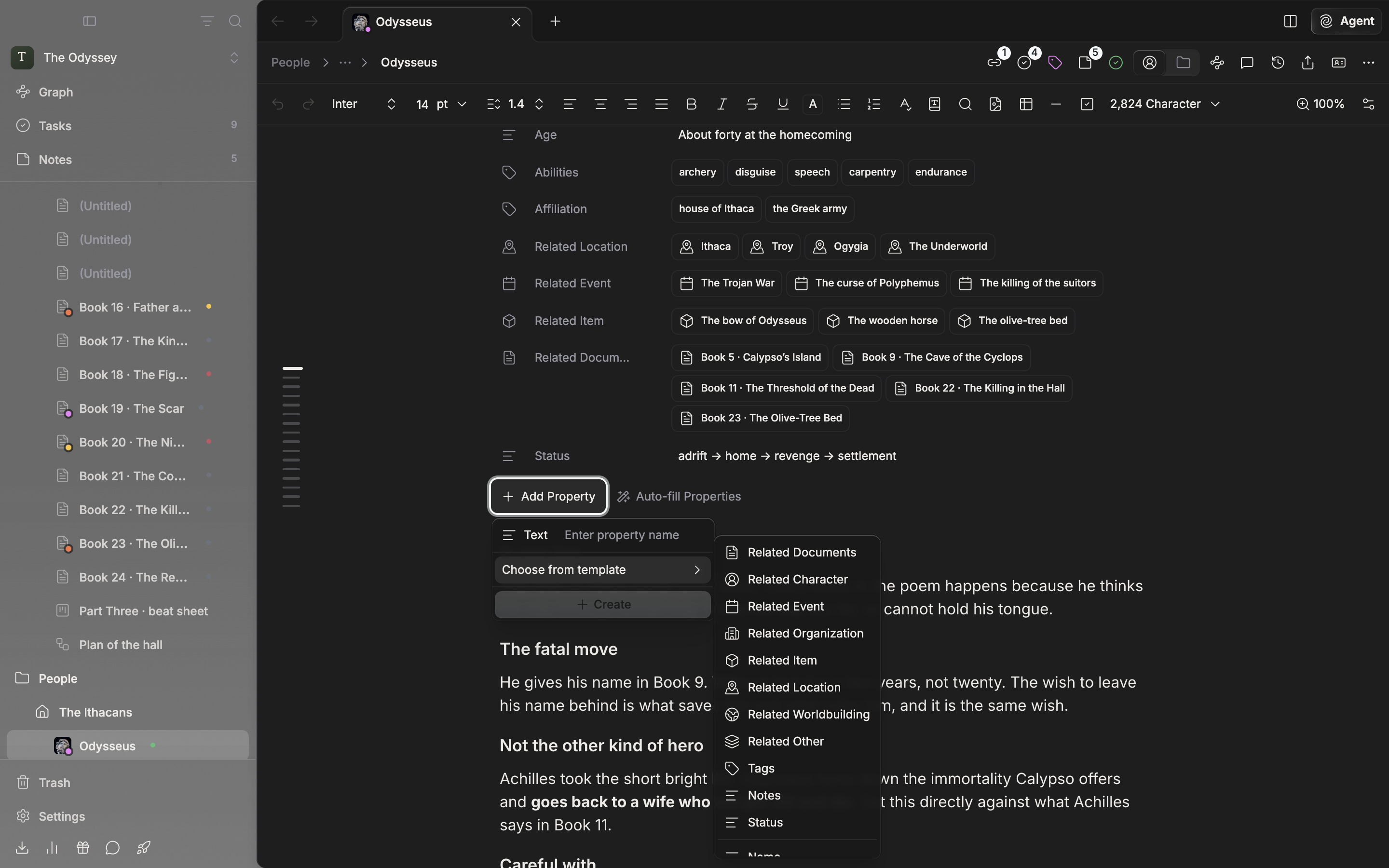Insert a numbered list
Viewport: 1389px width, 868px height.
[874, 104]
